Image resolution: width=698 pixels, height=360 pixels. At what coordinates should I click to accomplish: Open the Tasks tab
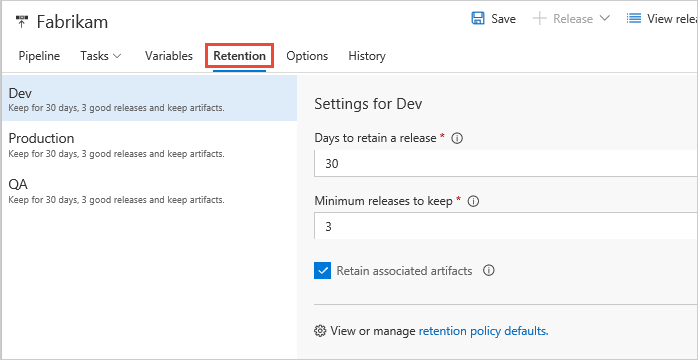pyautogui.click(x=94, y=56)
